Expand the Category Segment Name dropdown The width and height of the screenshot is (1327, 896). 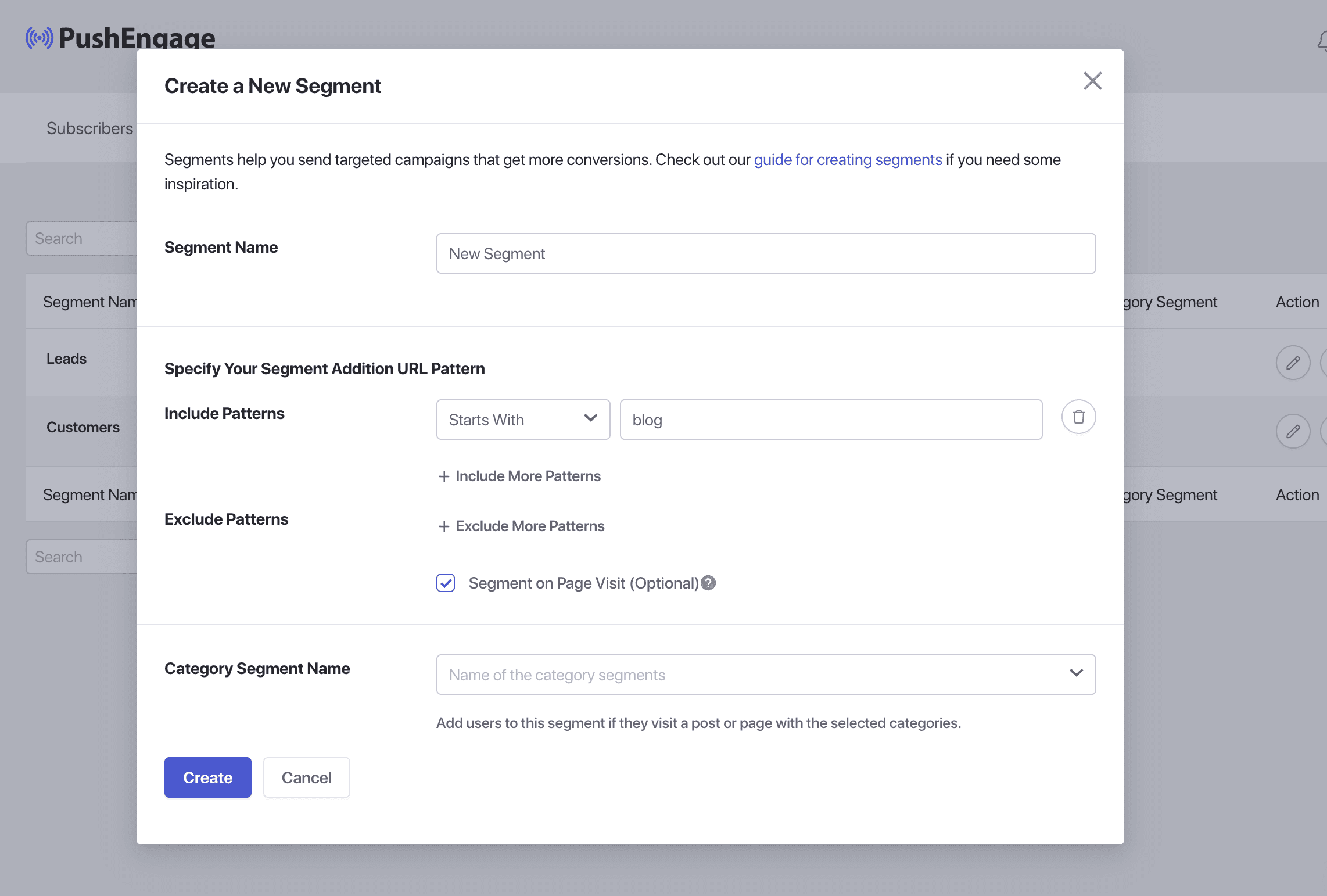click(766, 675)
